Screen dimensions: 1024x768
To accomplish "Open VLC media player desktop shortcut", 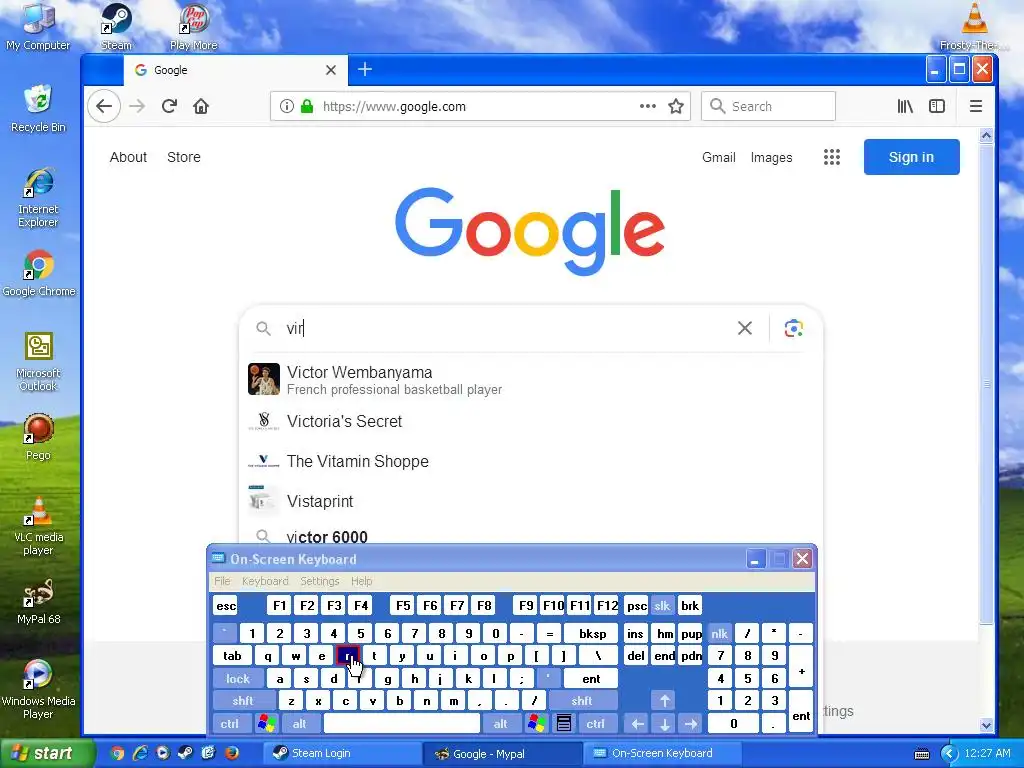I will 38,526.
